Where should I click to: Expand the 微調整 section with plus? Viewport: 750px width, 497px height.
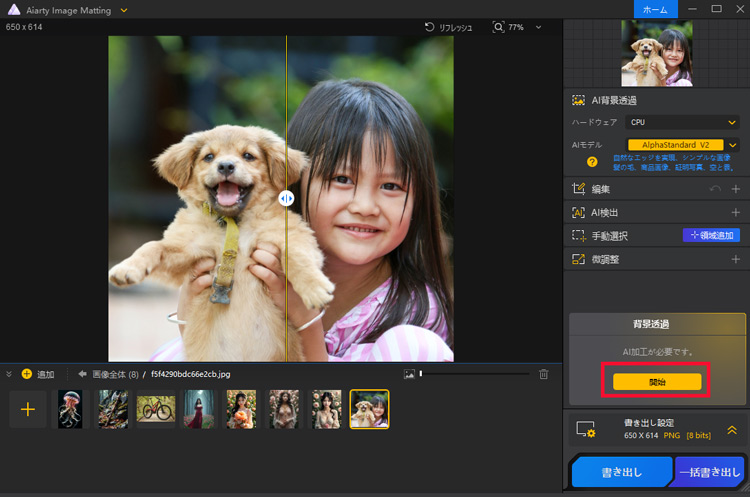click(x=736, y=259)
